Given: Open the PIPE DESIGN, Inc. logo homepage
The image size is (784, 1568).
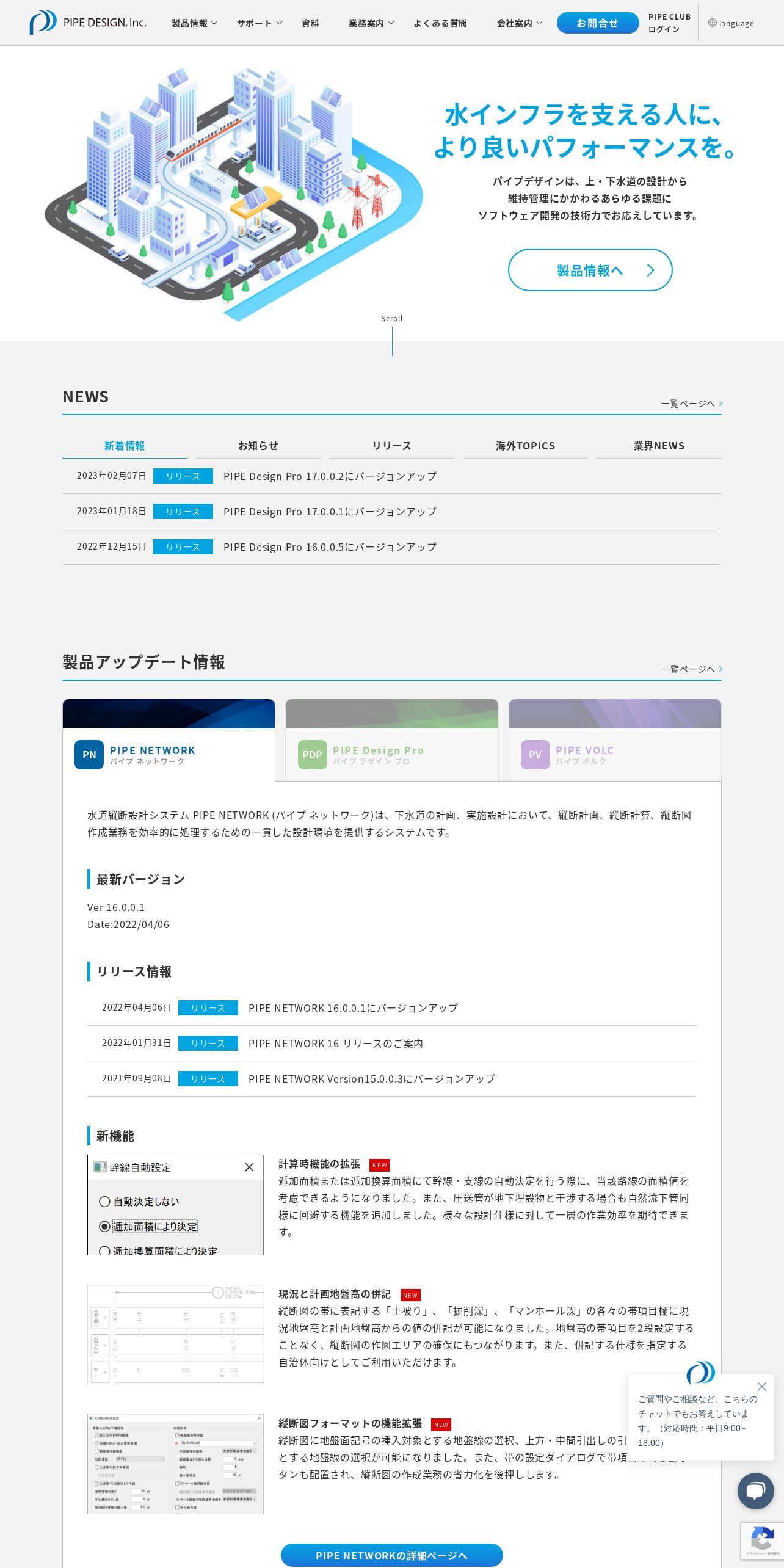Looking at the screenshot, I should [x=88, y=23].
